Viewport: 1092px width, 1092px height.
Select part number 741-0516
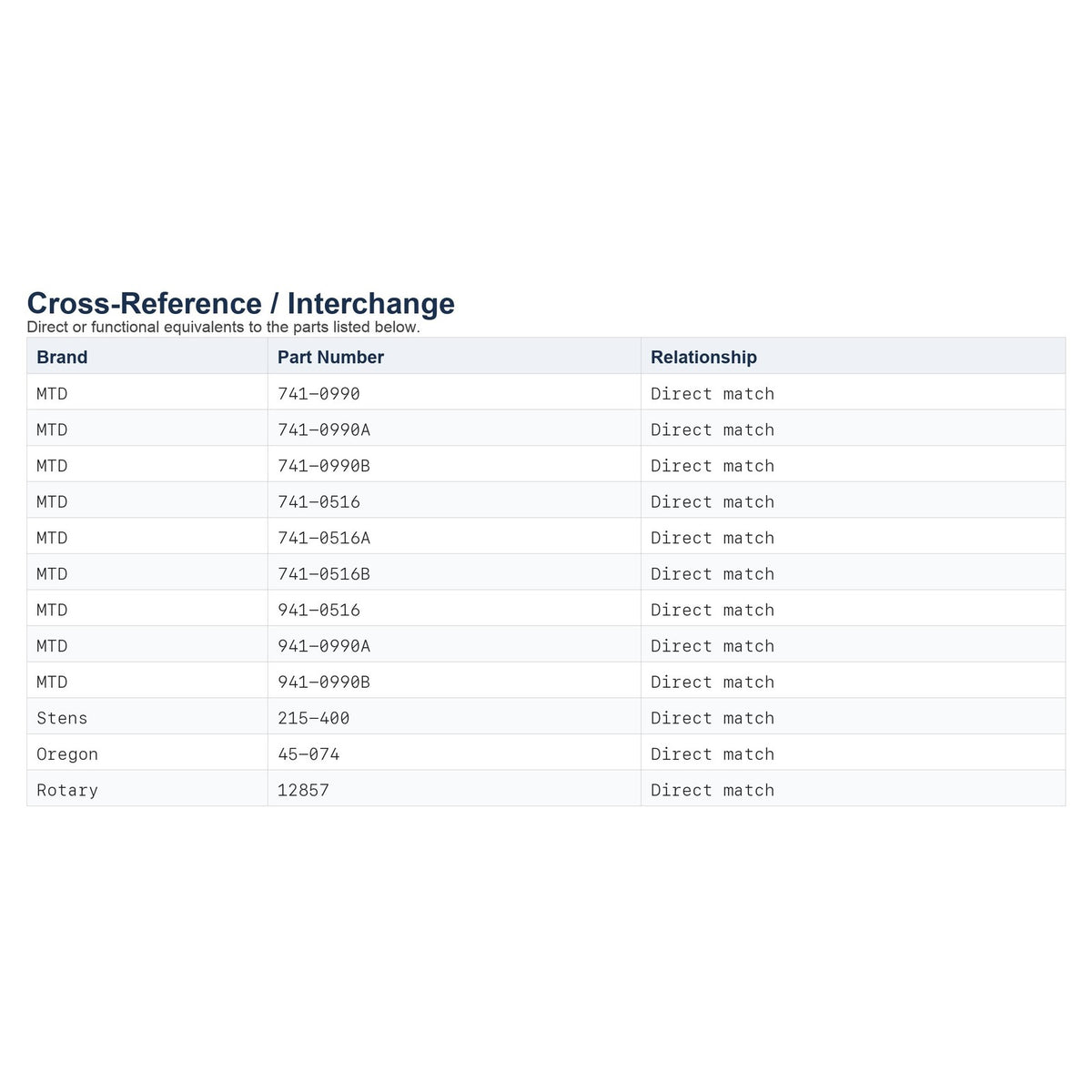coord(318,501)
